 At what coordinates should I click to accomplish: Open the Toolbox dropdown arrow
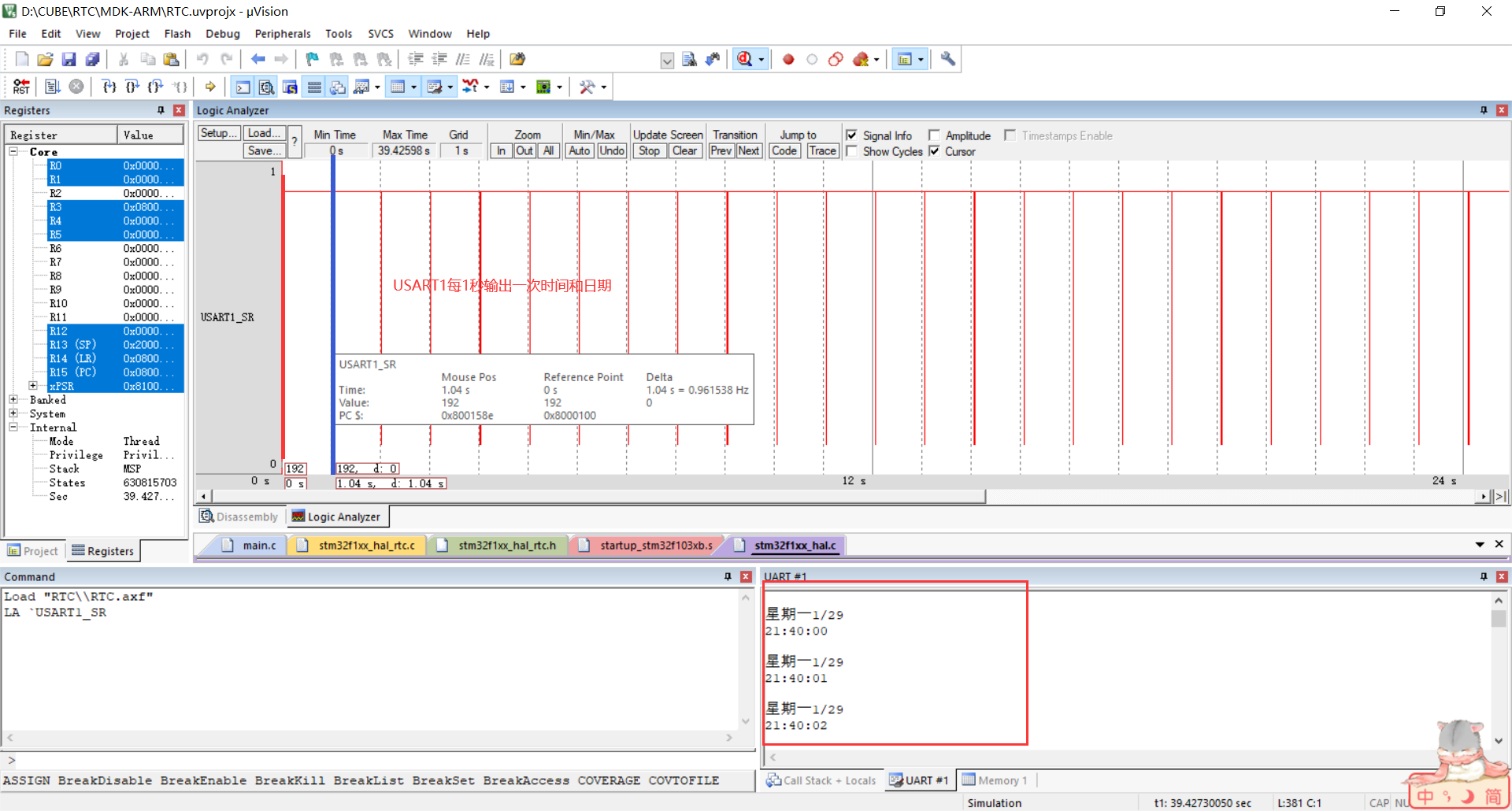pyautogui.click(x=604, y=87)
